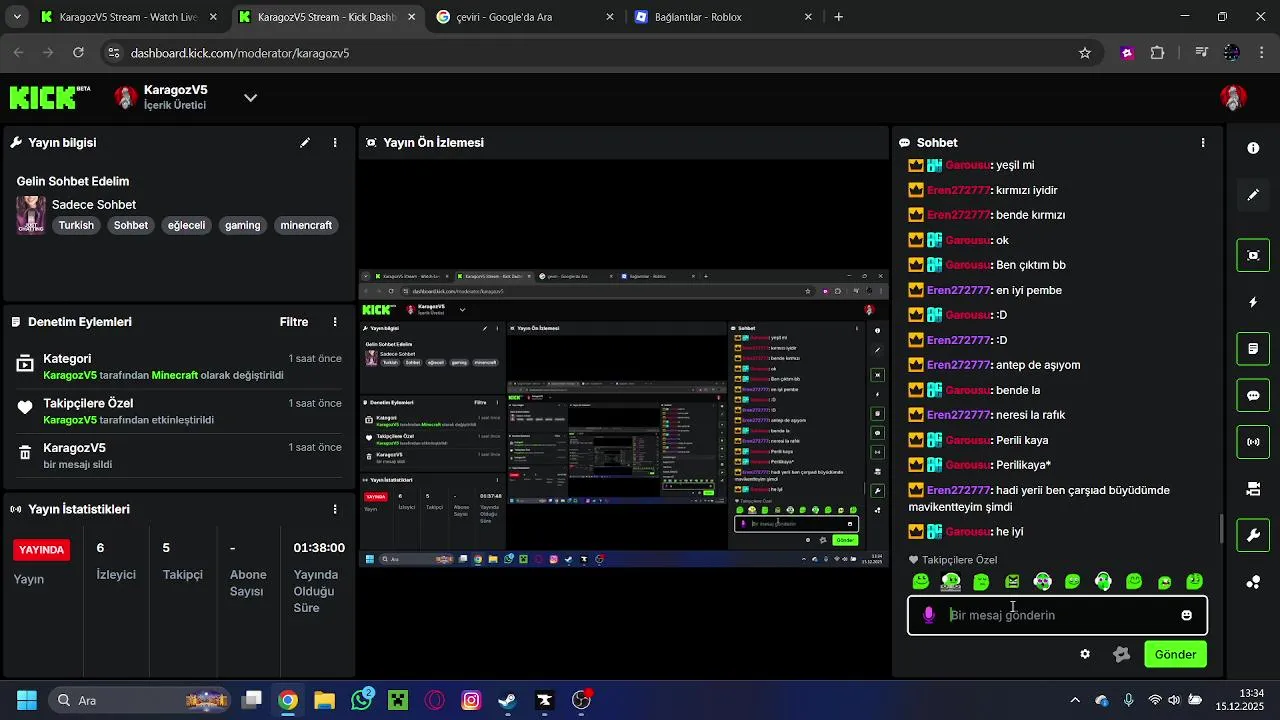The width and height of the screenshot is (1280, 720).
Task: Send message with Gönder button
Action: tap(1175, 655)
